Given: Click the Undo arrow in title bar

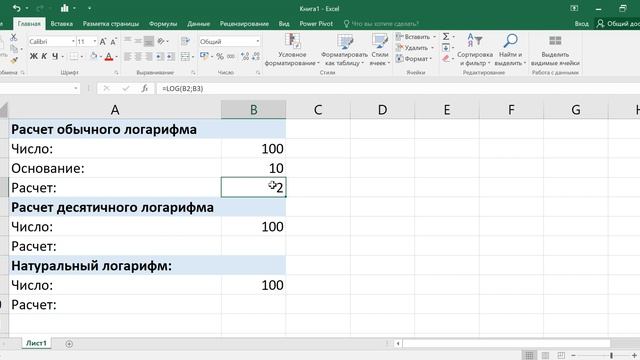Looking at the screenshot, I should pos(16,8).
